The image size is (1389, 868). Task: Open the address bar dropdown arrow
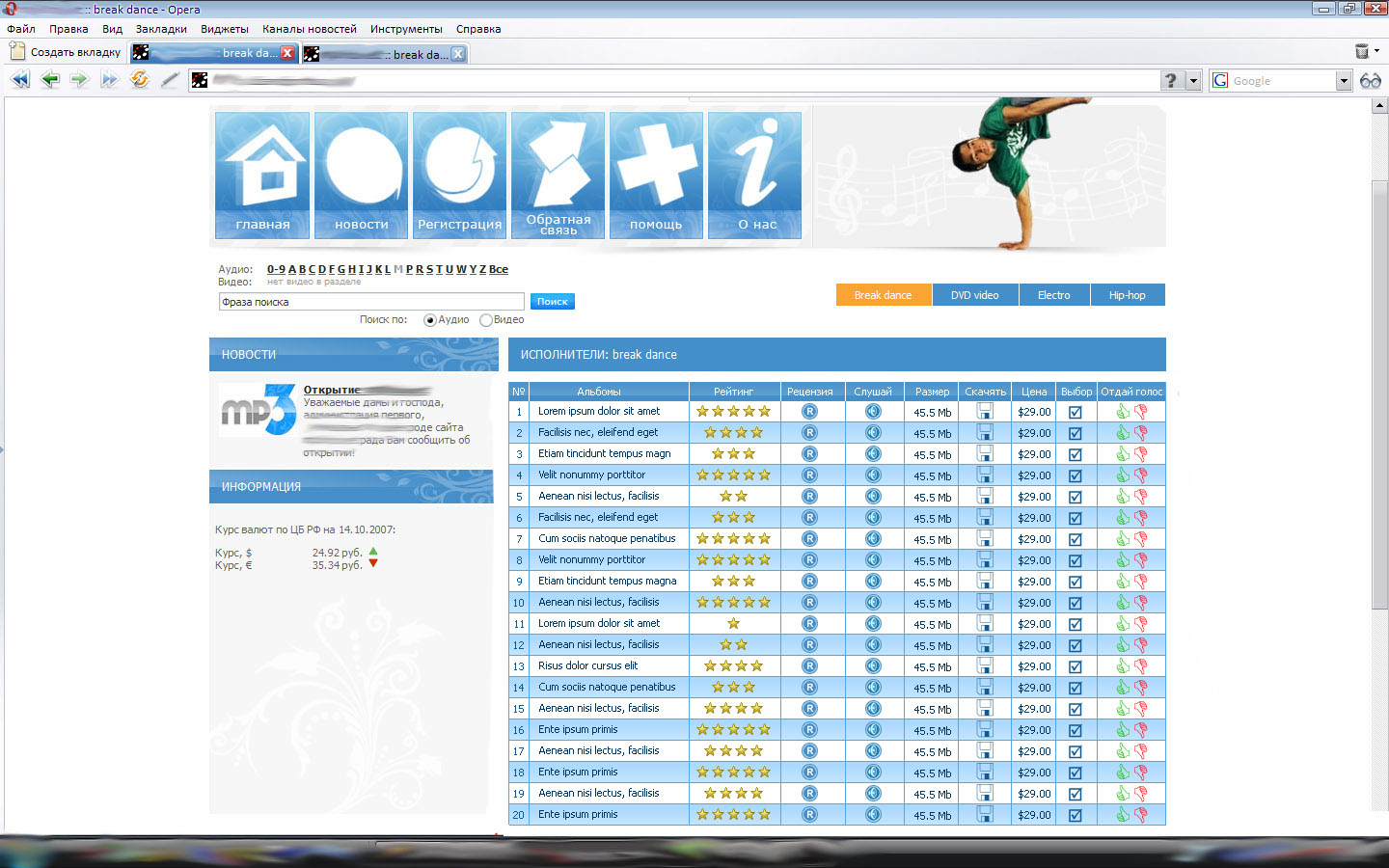1193,81
